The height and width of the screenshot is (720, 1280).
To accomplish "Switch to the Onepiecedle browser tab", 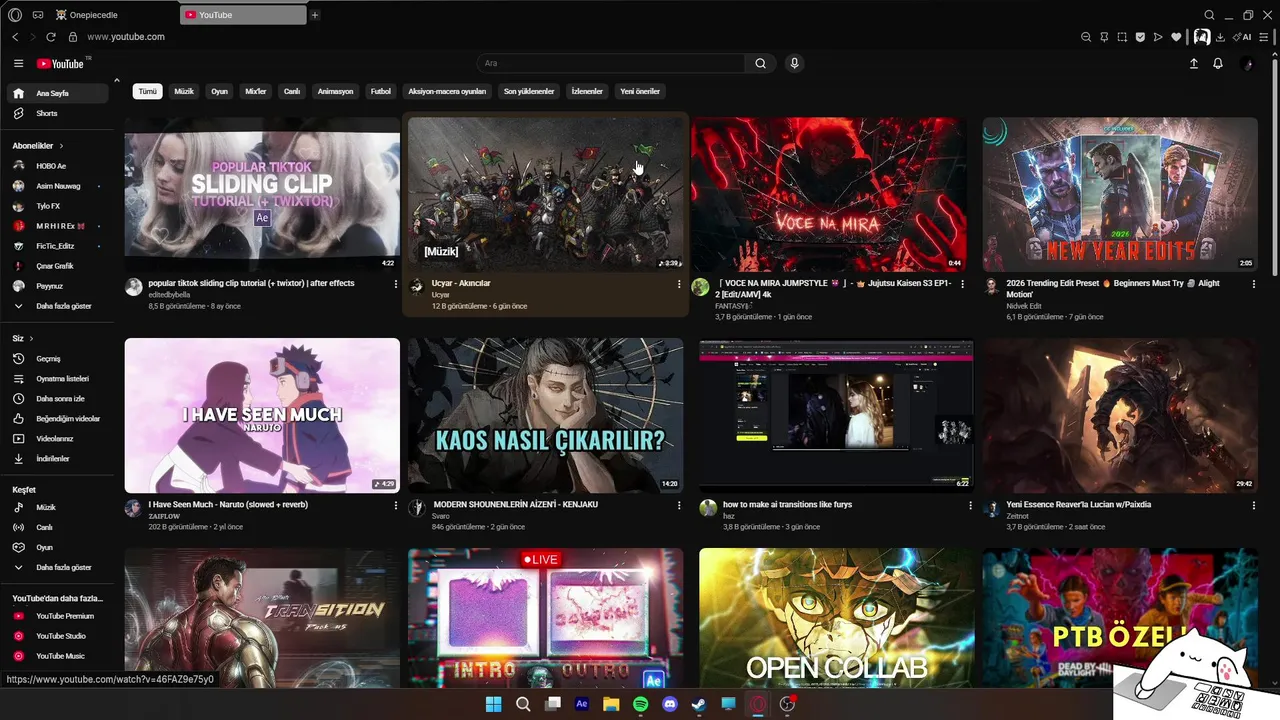I will [x=115, y=15].
